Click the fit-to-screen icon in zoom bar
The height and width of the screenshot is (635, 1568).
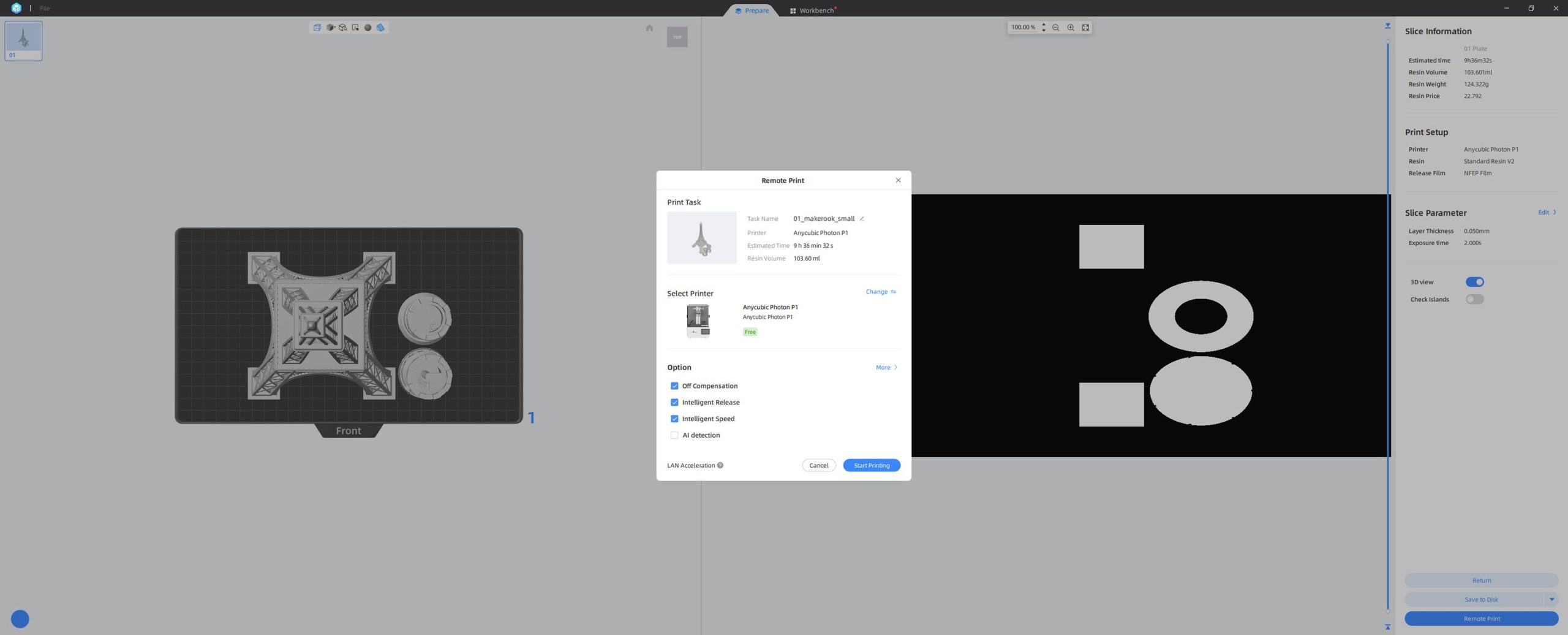tap(1085, 28)
